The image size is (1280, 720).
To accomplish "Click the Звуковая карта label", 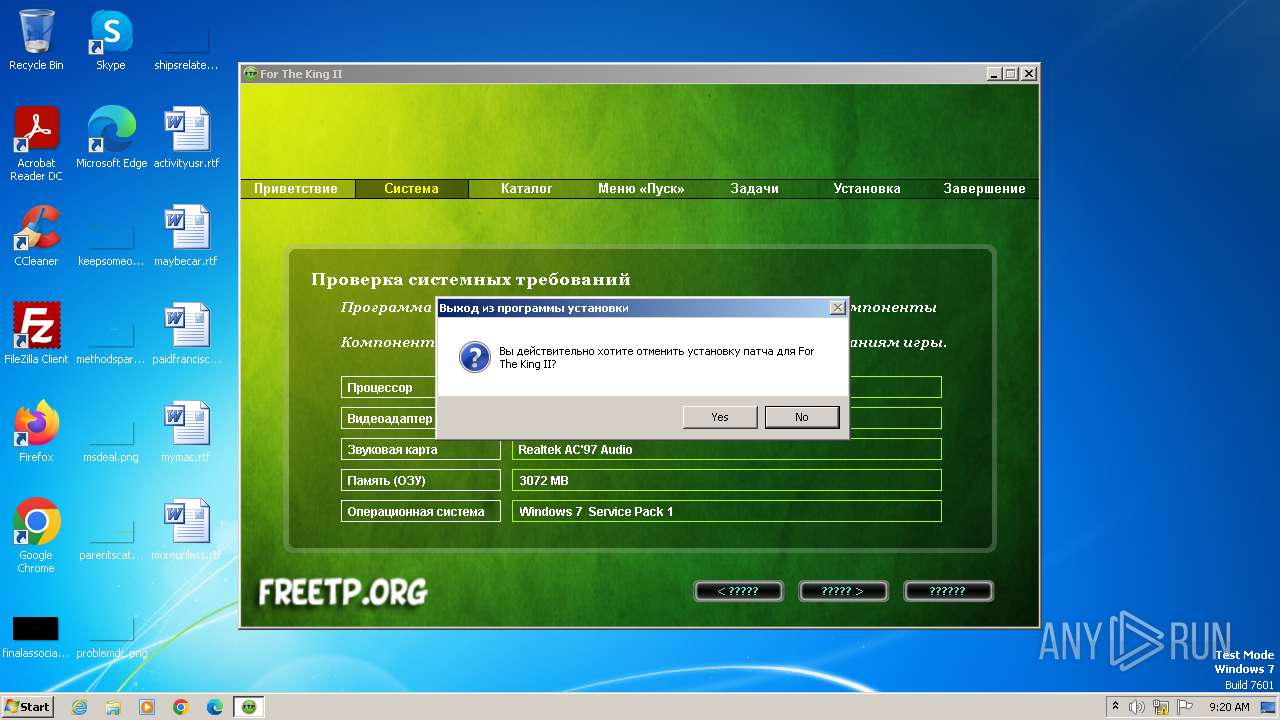I will click(x=421, y=449).
